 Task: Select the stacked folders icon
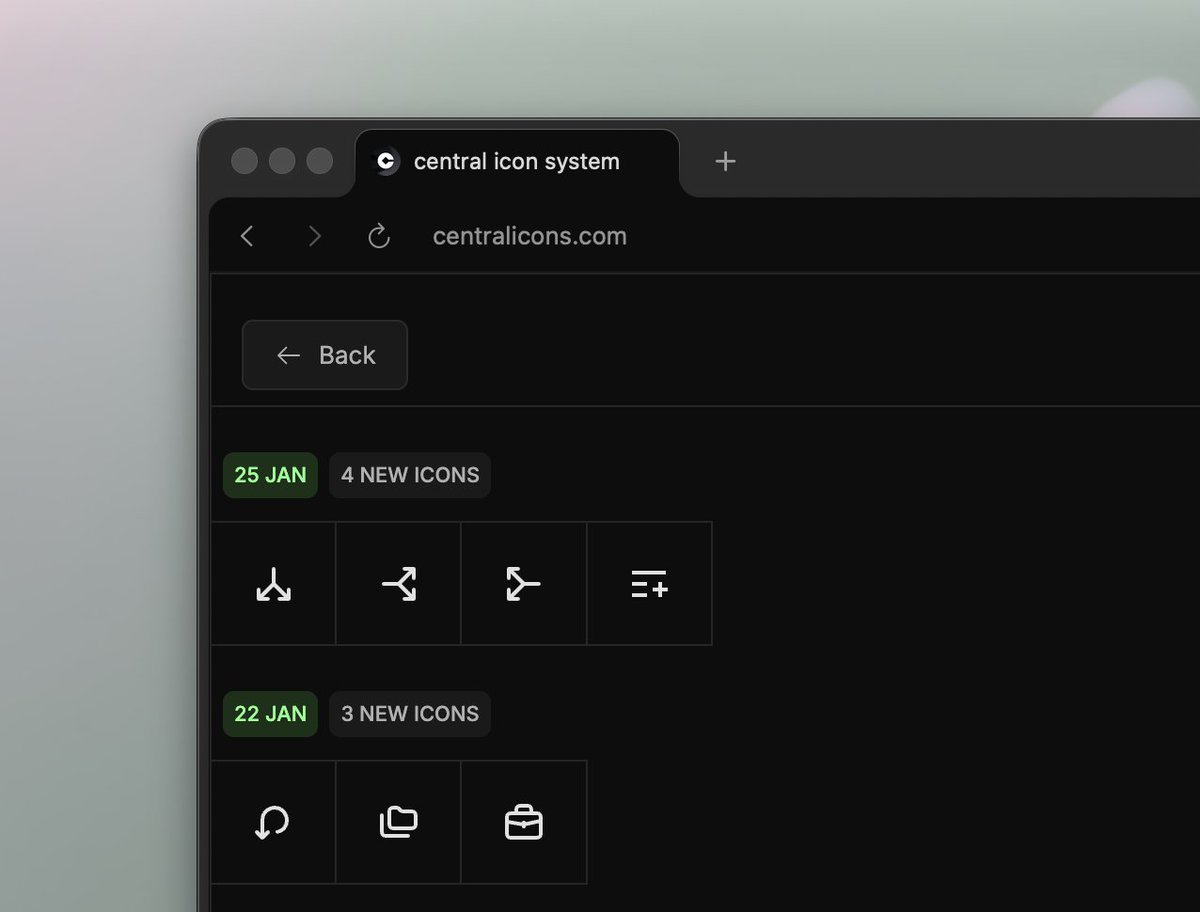(399, 823)
